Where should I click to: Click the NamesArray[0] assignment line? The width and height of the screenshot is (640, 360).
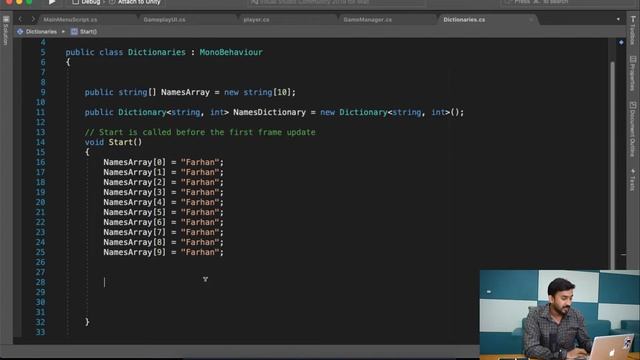tap(163, 162)
